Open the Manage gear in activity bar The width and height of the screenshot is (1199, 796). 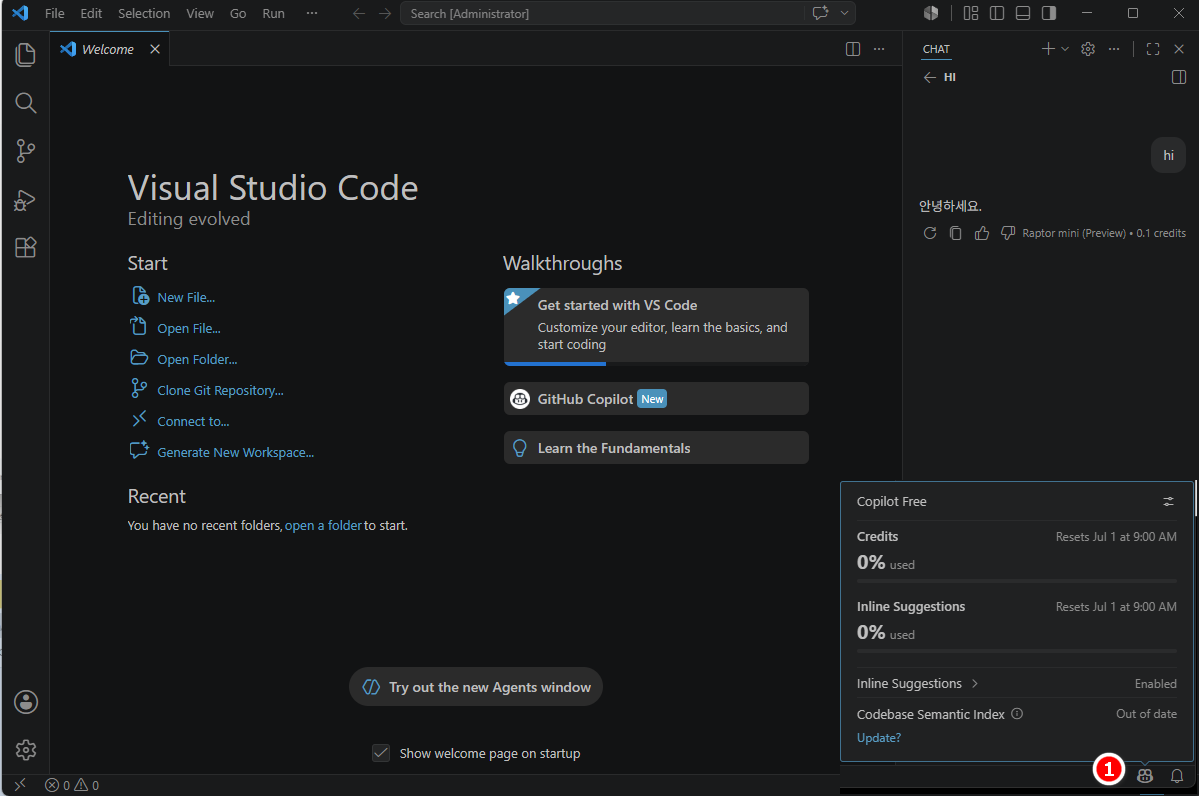tap(25, 750)
